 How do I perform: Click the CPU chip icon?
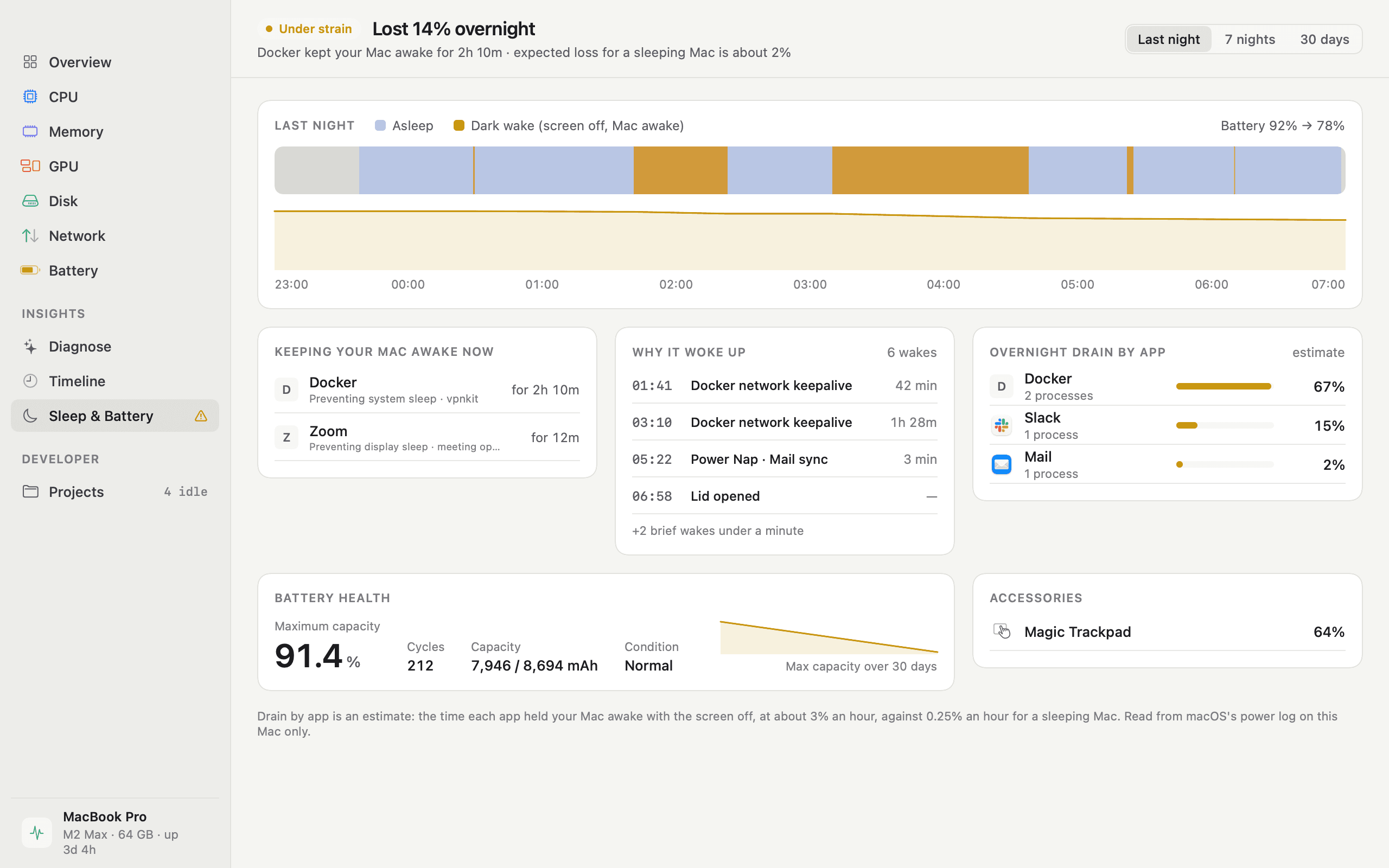click(30, 97)
